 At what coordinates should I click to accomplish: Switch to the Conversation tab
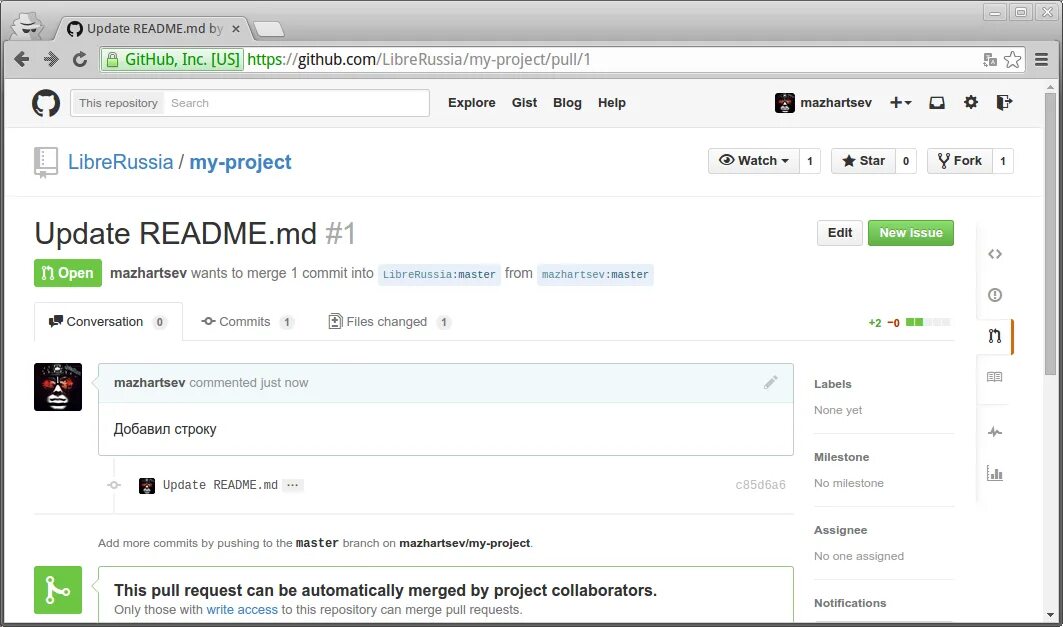coord(108,322)
